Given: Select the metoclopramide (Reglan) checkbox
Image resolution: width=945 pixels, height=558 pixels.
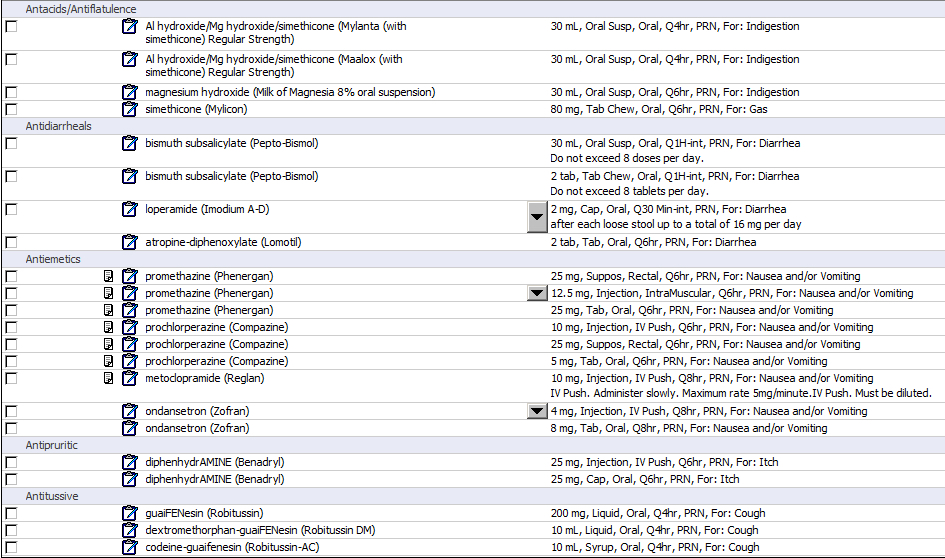Looking at the screenshot, I should (x=11, y=378).
